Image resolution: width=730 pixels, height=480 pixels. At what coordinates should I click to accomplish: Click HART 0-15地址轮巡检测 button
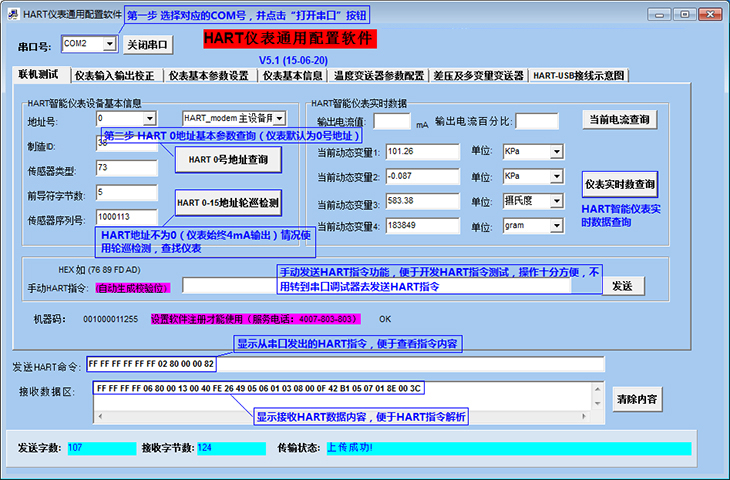(227, 203)
